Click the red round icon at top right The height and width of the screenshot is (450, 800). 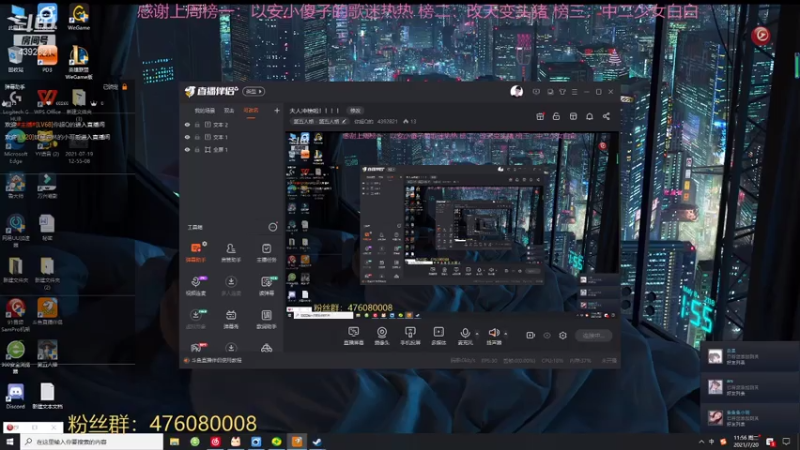(761, 35)
